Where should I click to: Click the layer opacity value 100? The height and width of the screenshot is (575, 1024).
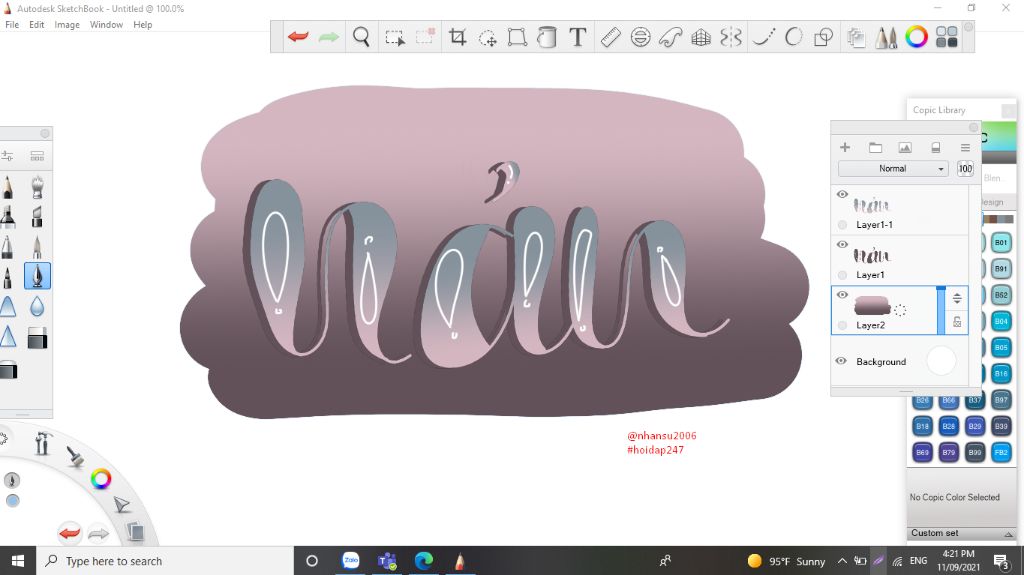(965, 169)
